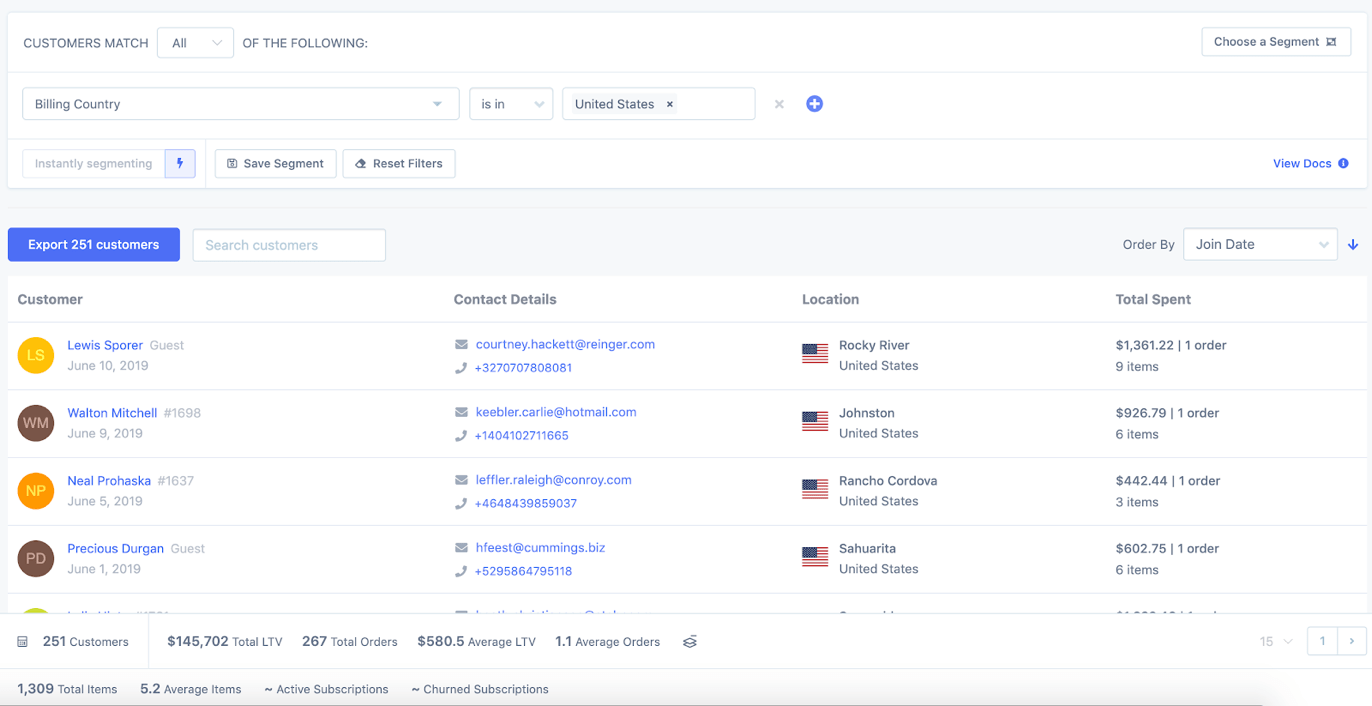1372x706 pixels.
Task: Open Walton Mitchell's customer profile
Action: point(112,412)
